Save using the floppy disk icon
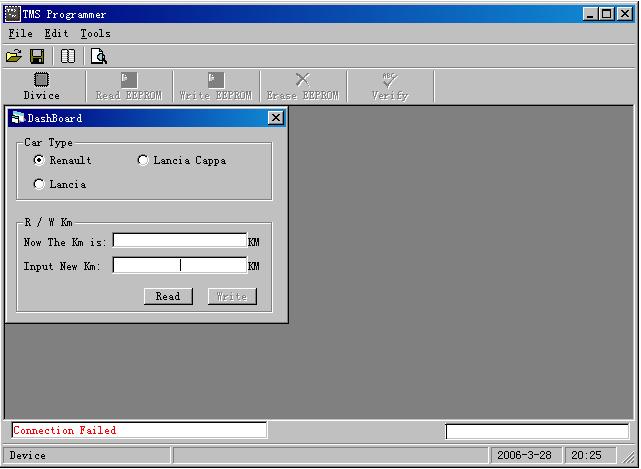The height and width of the screenshot is (469, 641). point(37,56)
